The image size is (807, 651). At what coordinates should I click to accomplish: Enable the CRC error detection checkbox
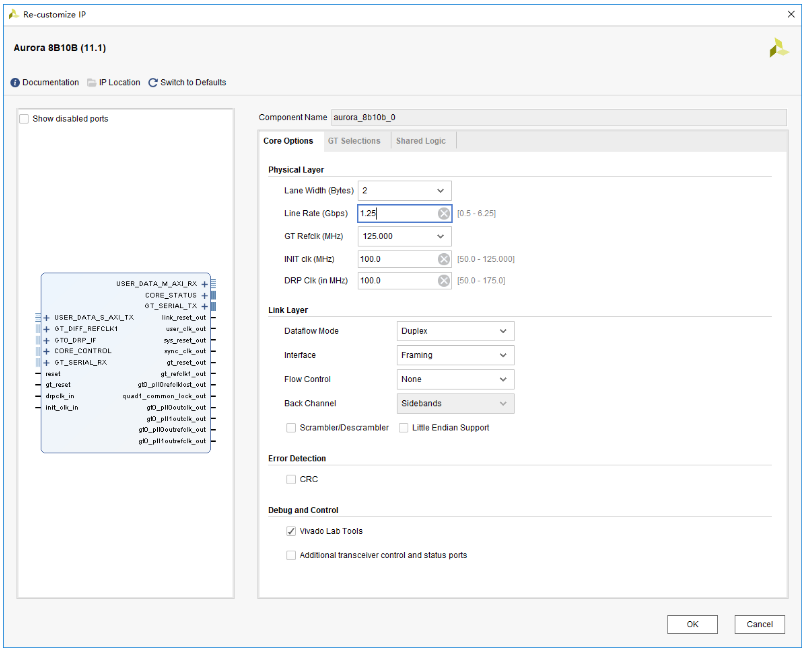[x=291, y=480]
